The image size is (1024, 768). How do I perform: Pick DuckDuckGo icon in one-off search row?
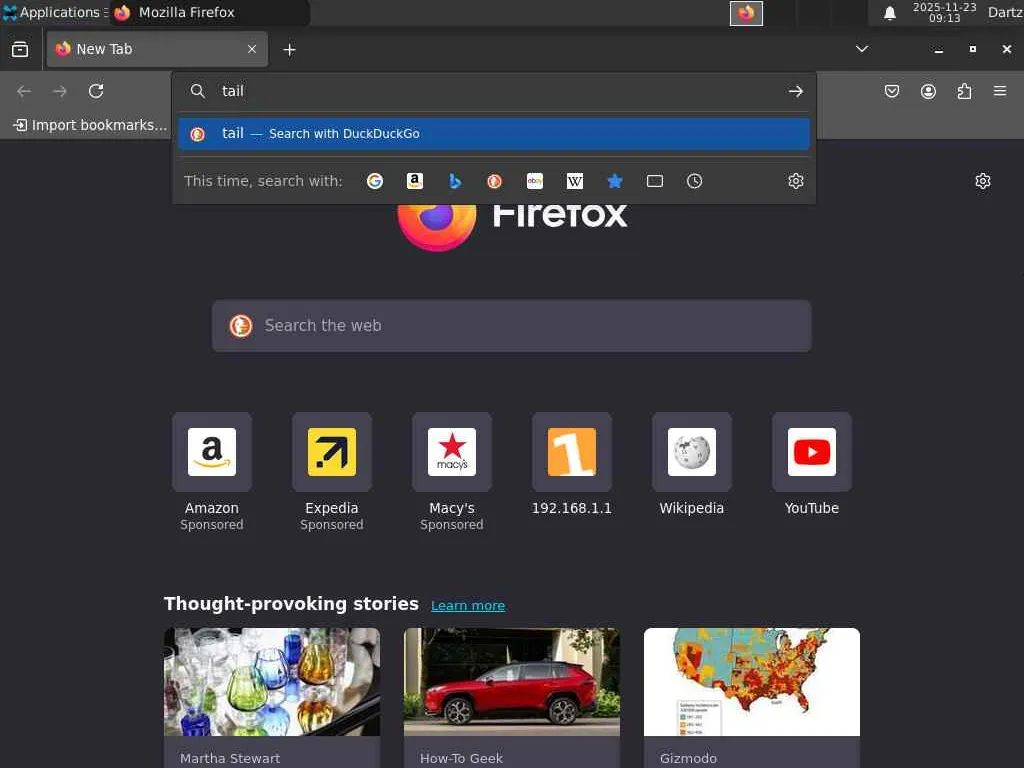[x=495, y=181]
